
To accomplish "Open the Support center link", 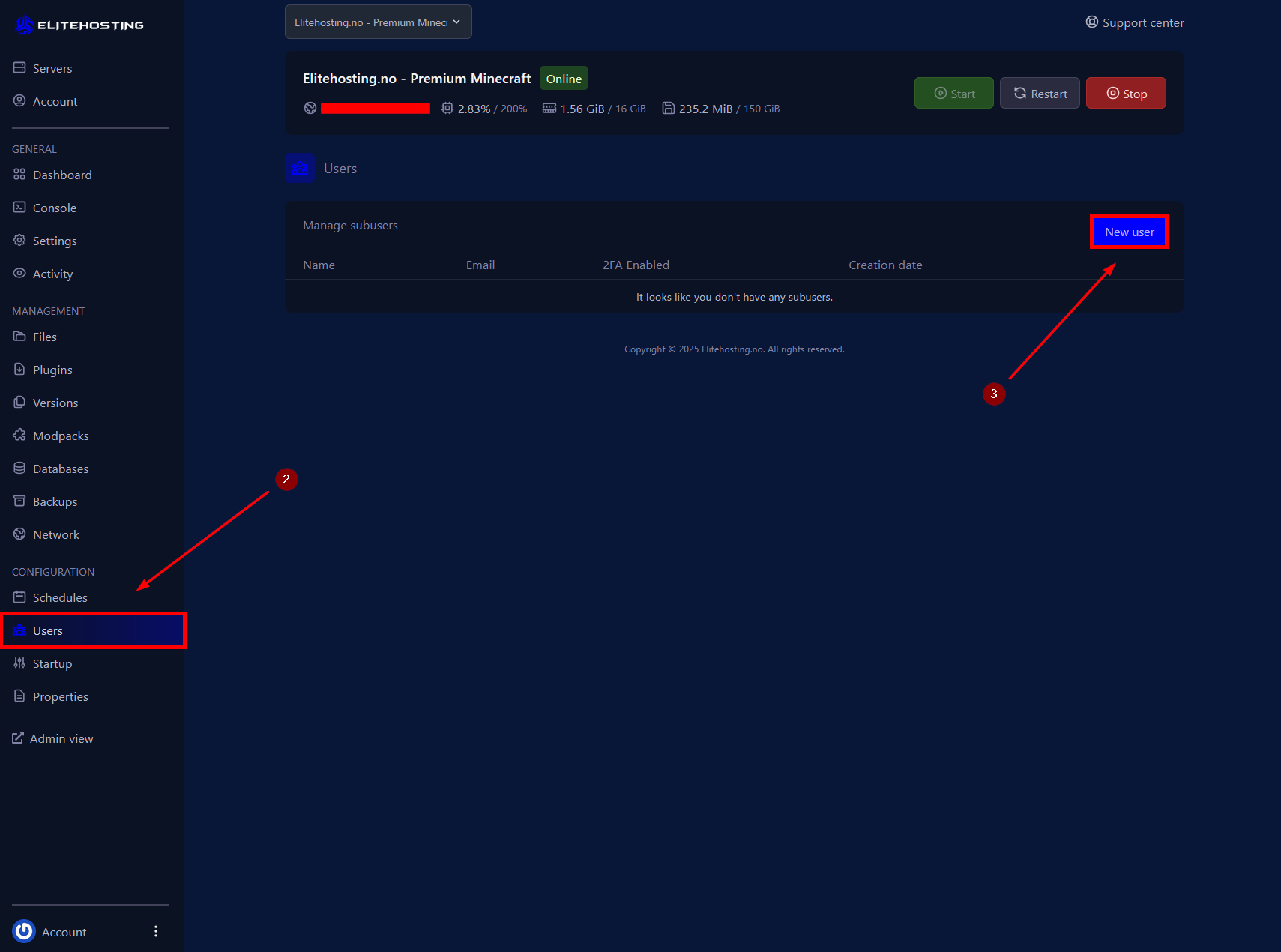I will pos(1135,22).
